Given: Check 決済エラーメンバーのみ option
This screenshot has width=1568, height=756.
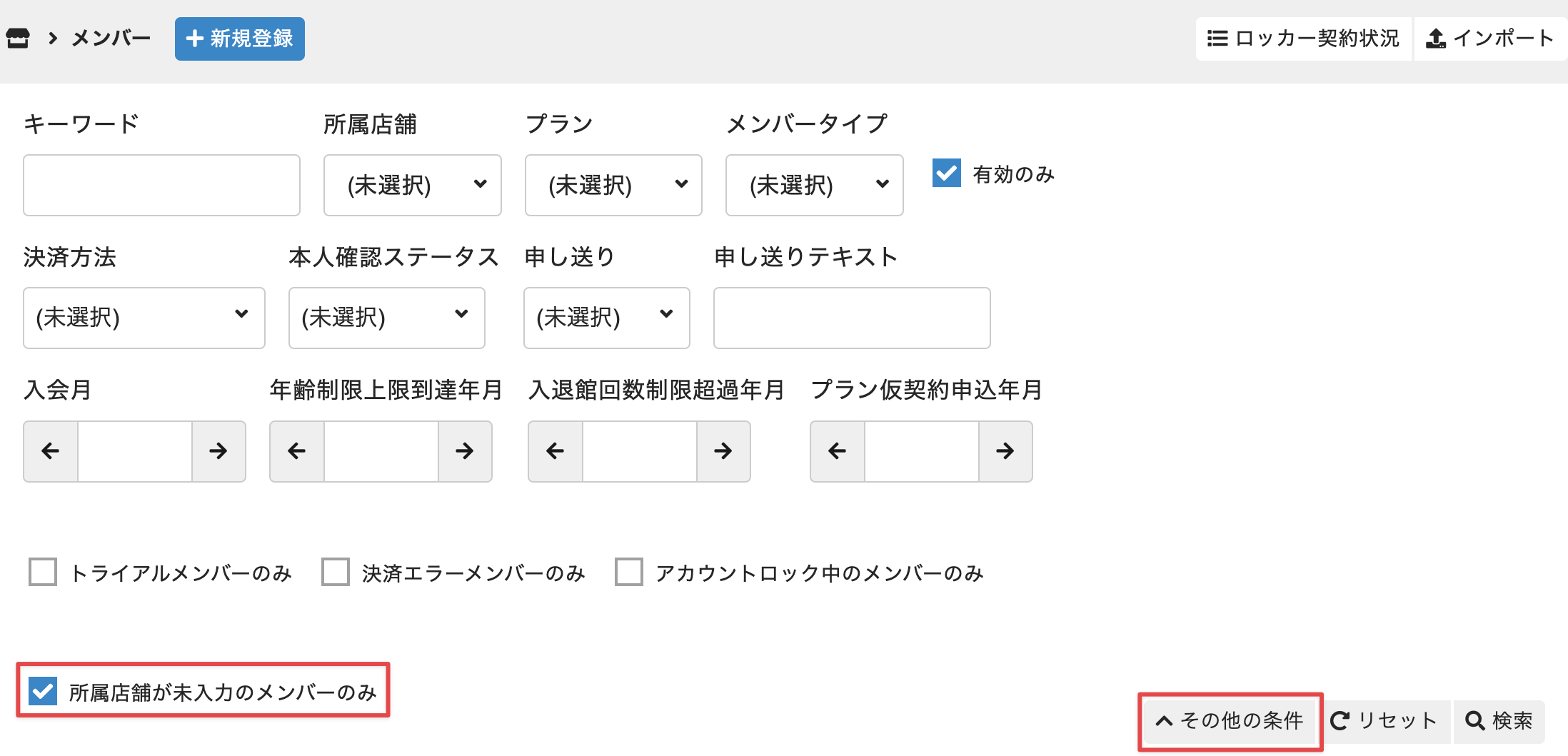Looking at the screenshot, I should (336, 573).
